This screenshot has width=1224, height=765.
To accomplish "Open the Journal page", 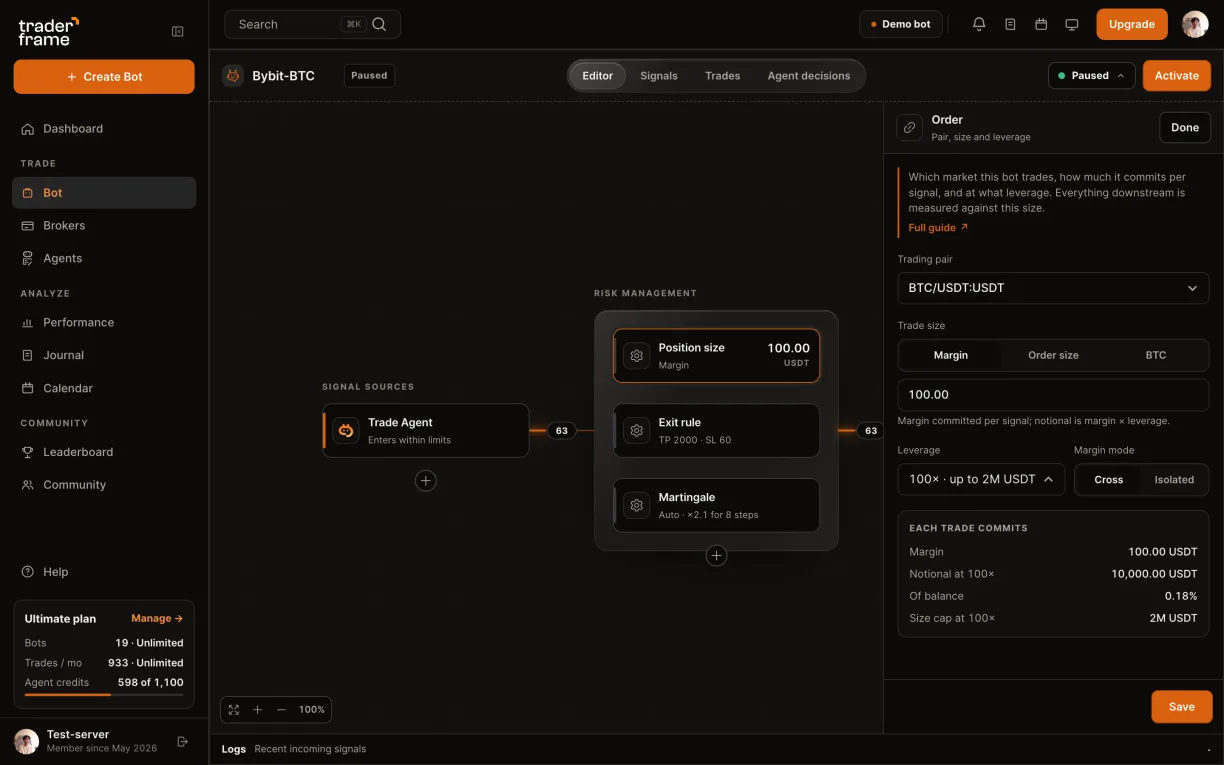I will click(104, 355).
